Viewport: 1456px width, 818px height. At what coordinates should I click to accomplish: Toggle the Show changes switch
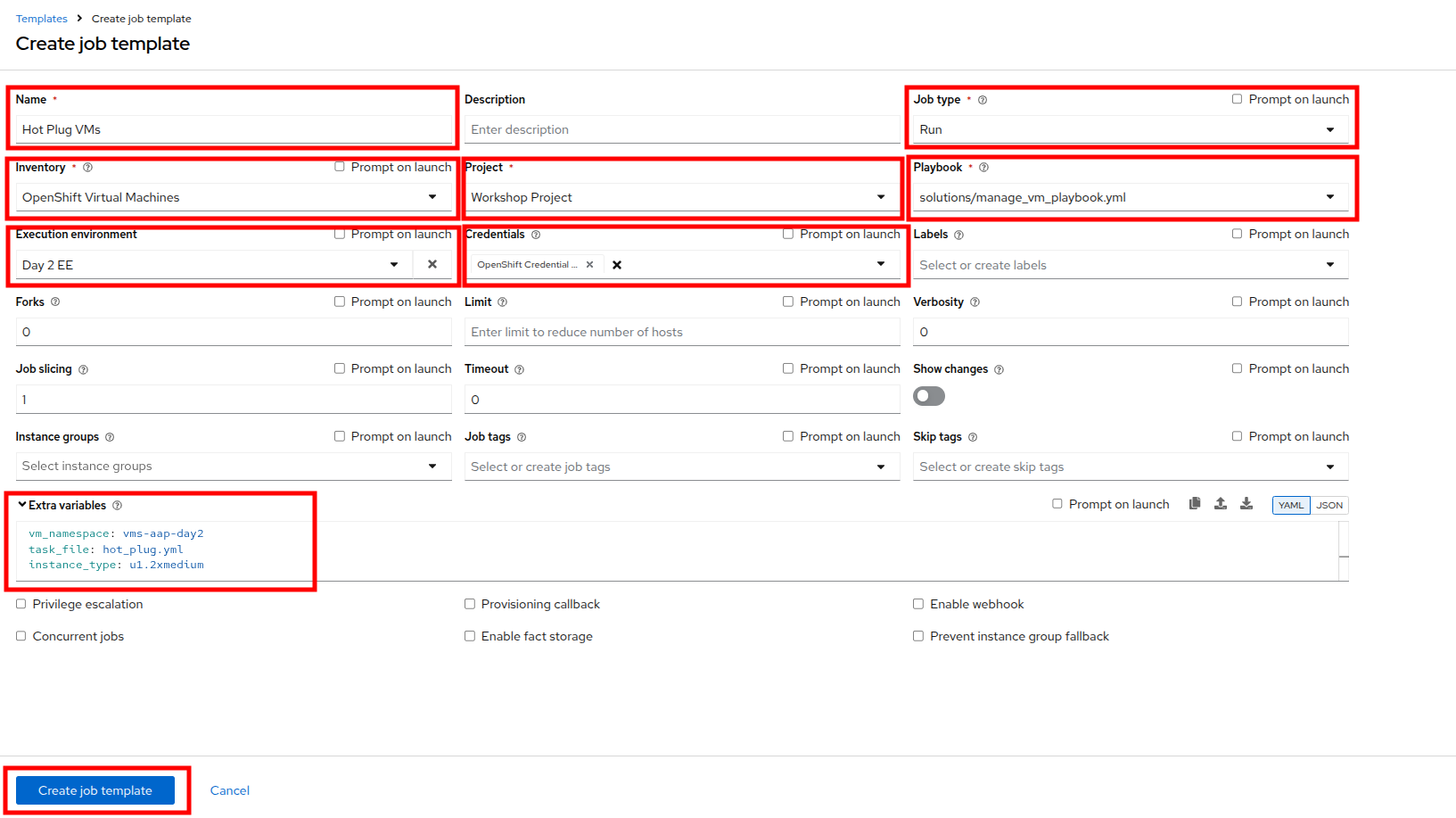(x=928, y=396)
